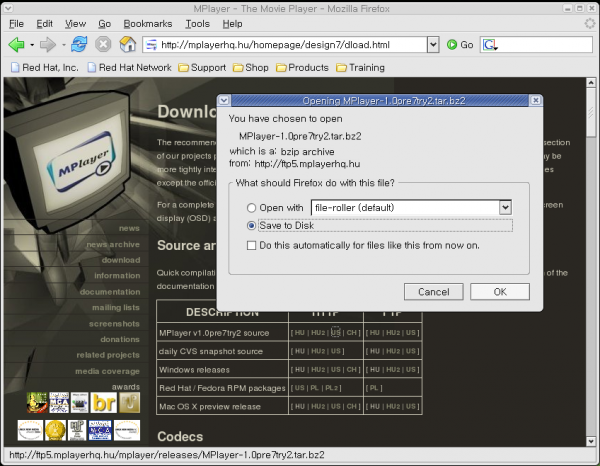Expand the file-roller (default) application dropdown
Screen dimensions: 600x466
[x=505, y=208]
